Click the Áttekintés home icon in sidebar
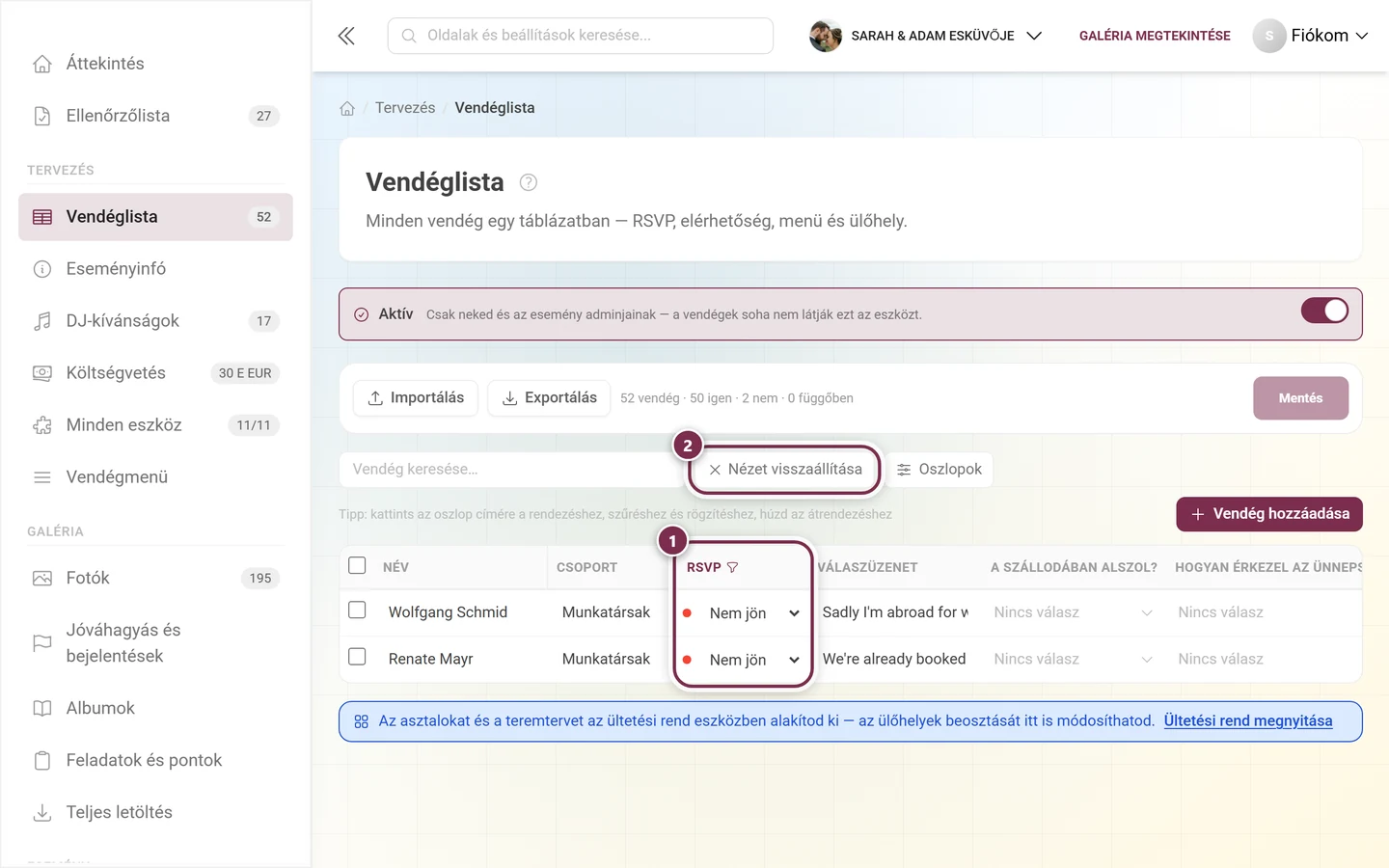This screenshot has height=868, width=1389. point(42,64)
